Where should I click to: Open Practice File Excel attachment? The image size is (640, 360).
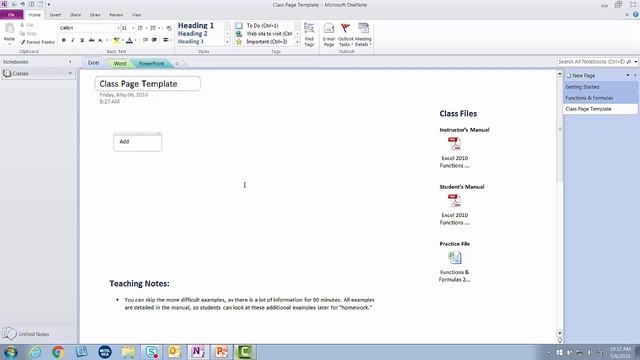pyautogui.click(x=454, y=258)
